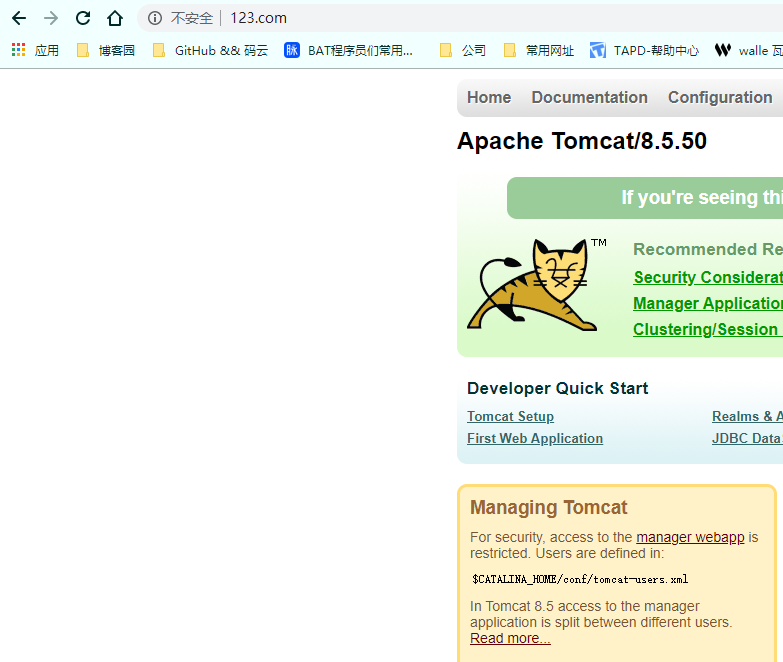The width and height of the screenshot is (783, 662).
Task: Open the Configuration nav item
Action: pos(720,97)
